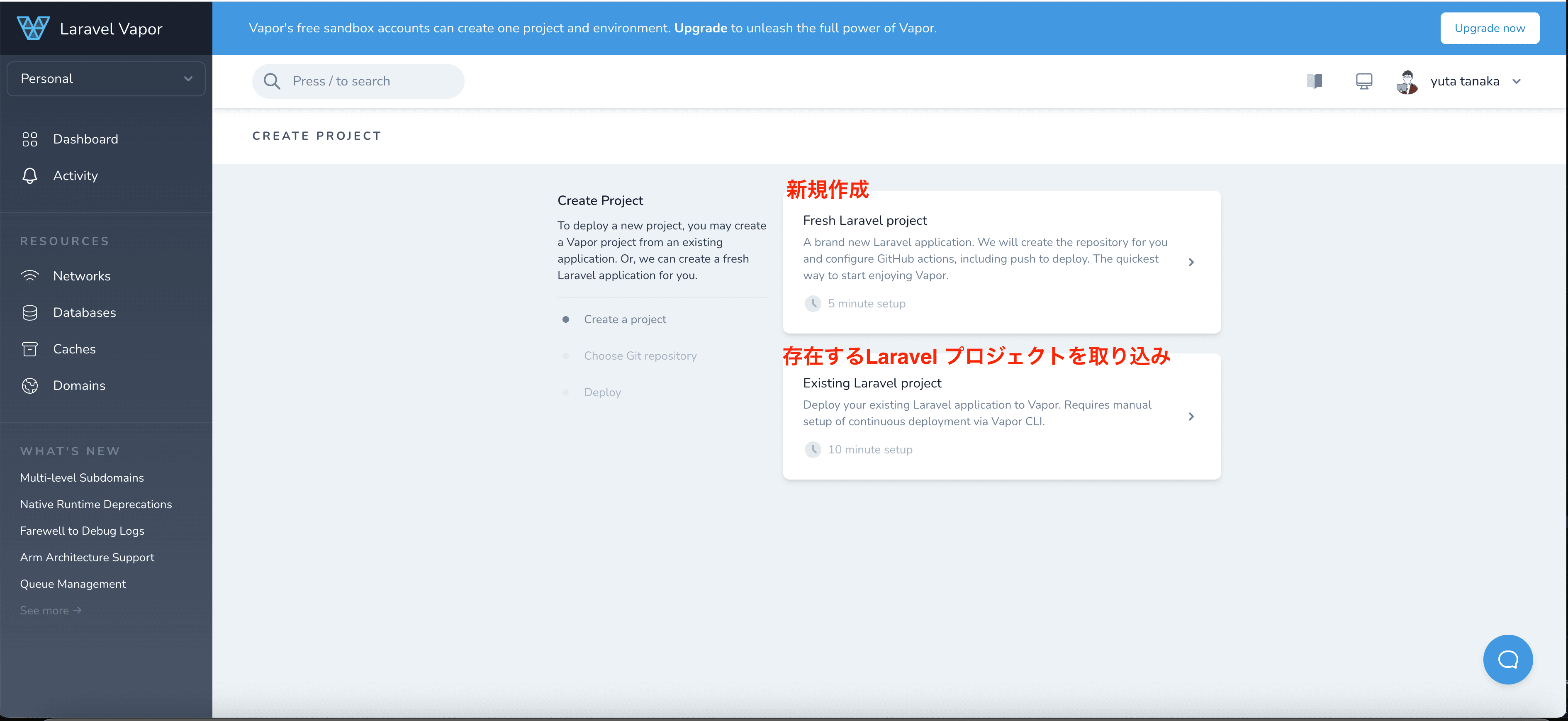Go to Dashboard in sidebar
This screenshot has height=721, width=1568.
(x=86, y=139)
